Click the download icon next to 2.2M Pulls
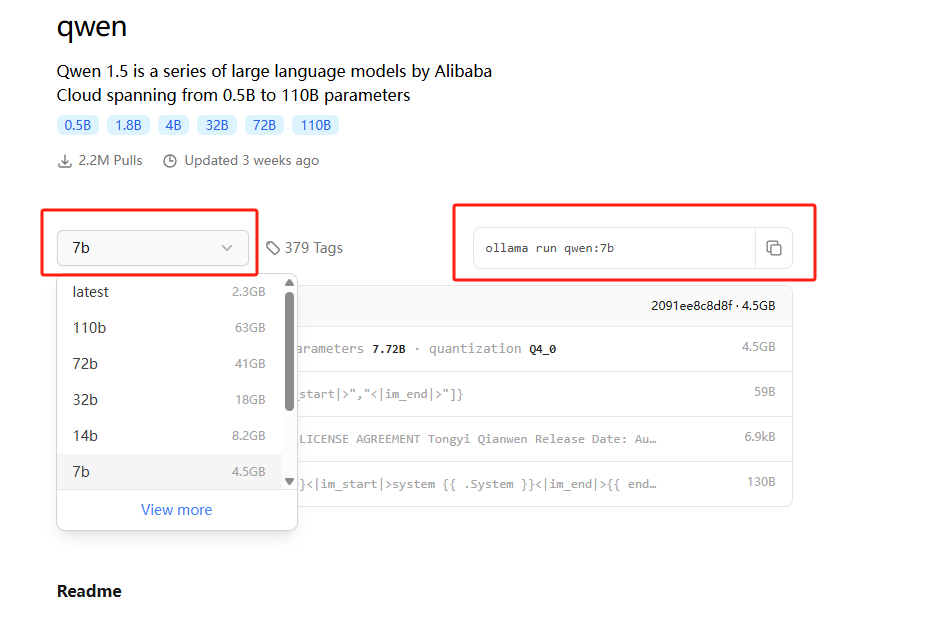Image resolution: width=932 pixels, height=633 pixels. 65,161
